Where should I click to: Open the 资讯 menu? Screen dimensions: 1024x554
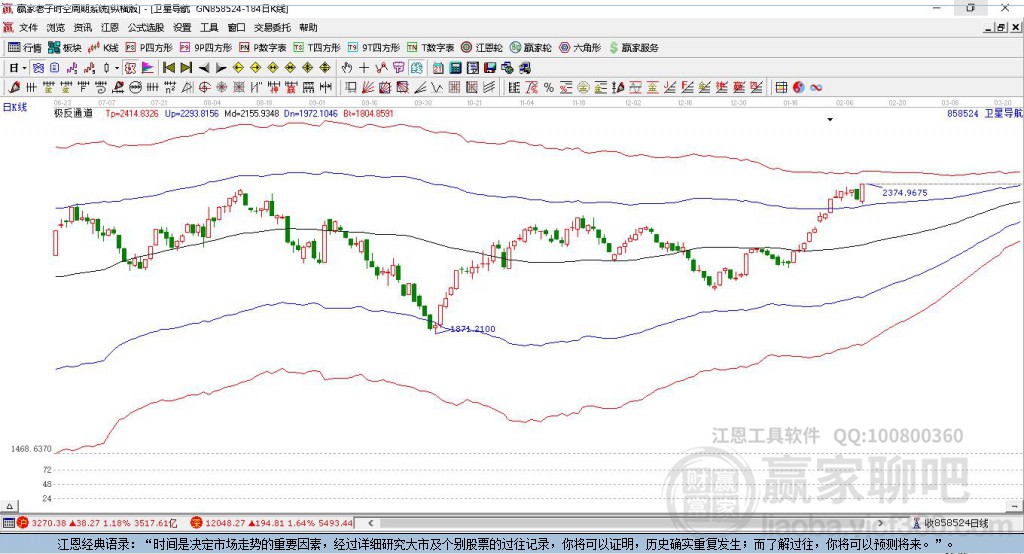coord(82,27)
